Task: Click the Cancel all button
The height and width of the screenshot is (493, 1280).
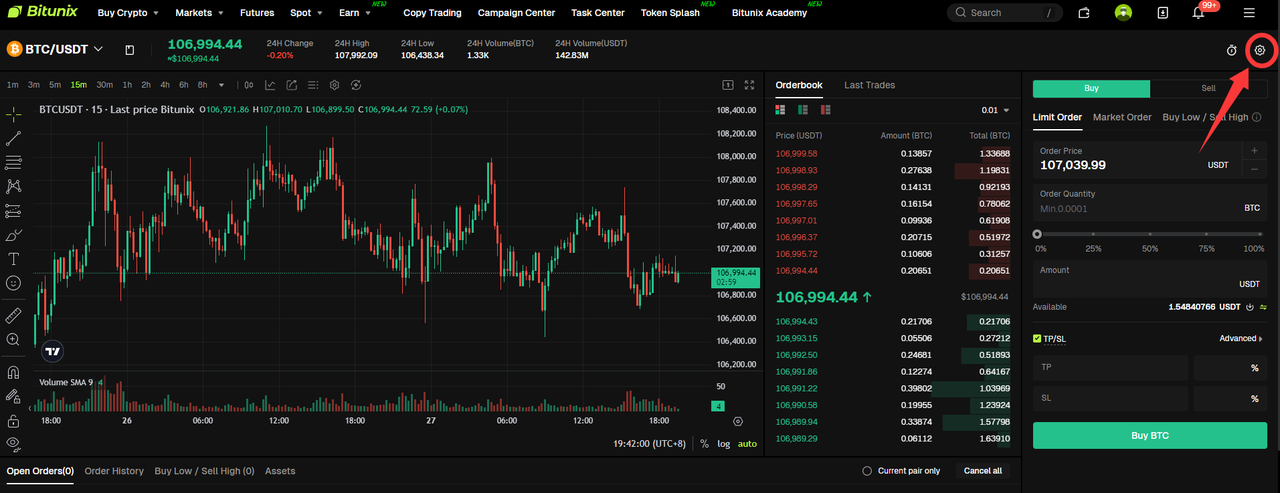Action: [982, 471]
